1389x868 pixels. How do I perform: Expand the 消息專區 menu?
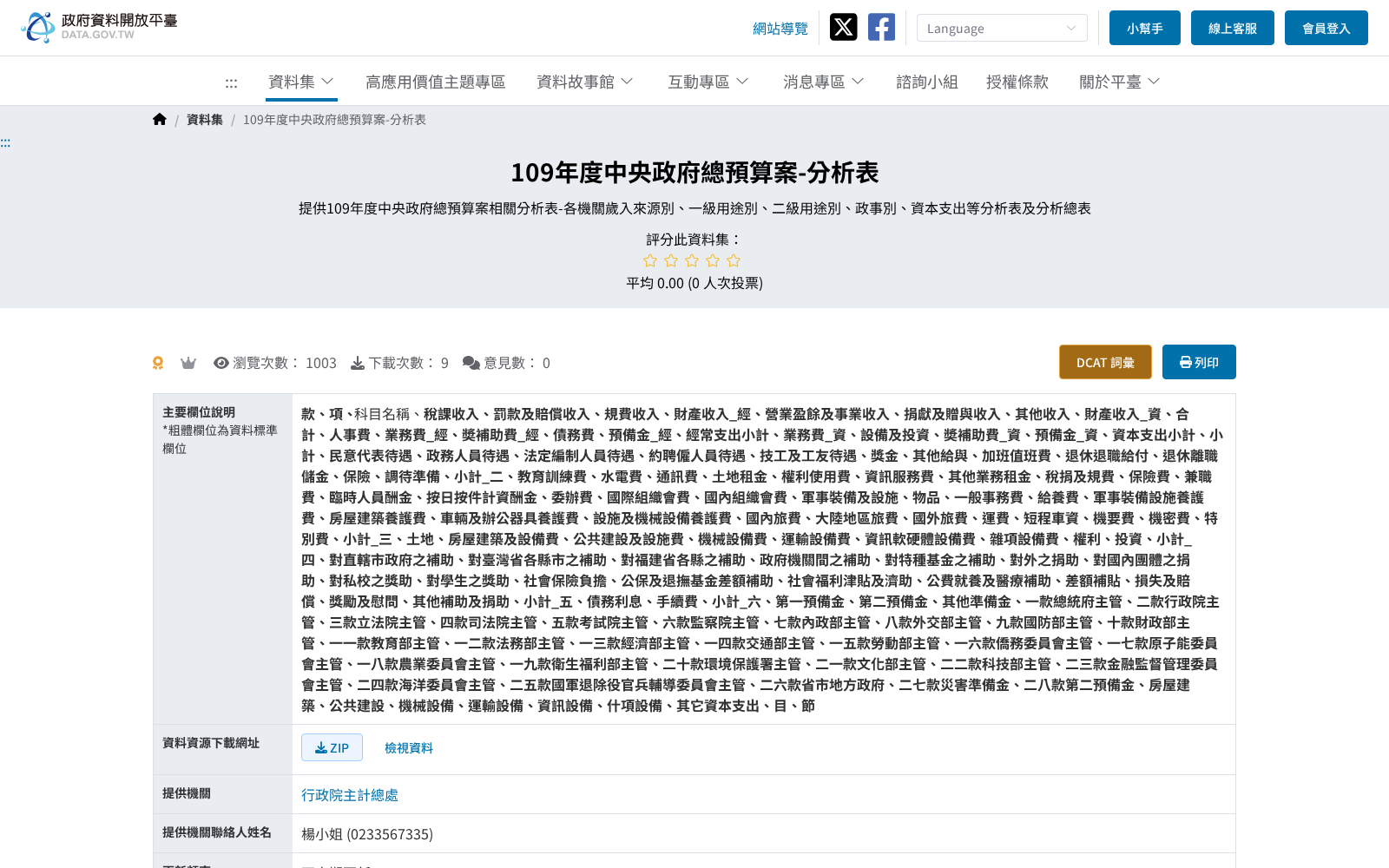(823, 82)
